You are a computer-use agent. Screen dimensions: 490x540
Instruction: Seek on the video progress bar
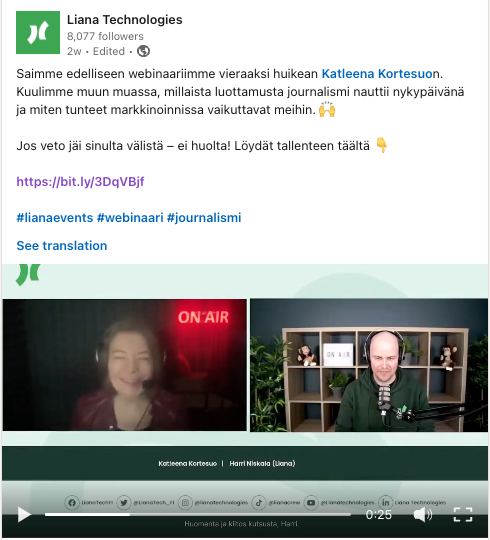click(x=198, y=515)
